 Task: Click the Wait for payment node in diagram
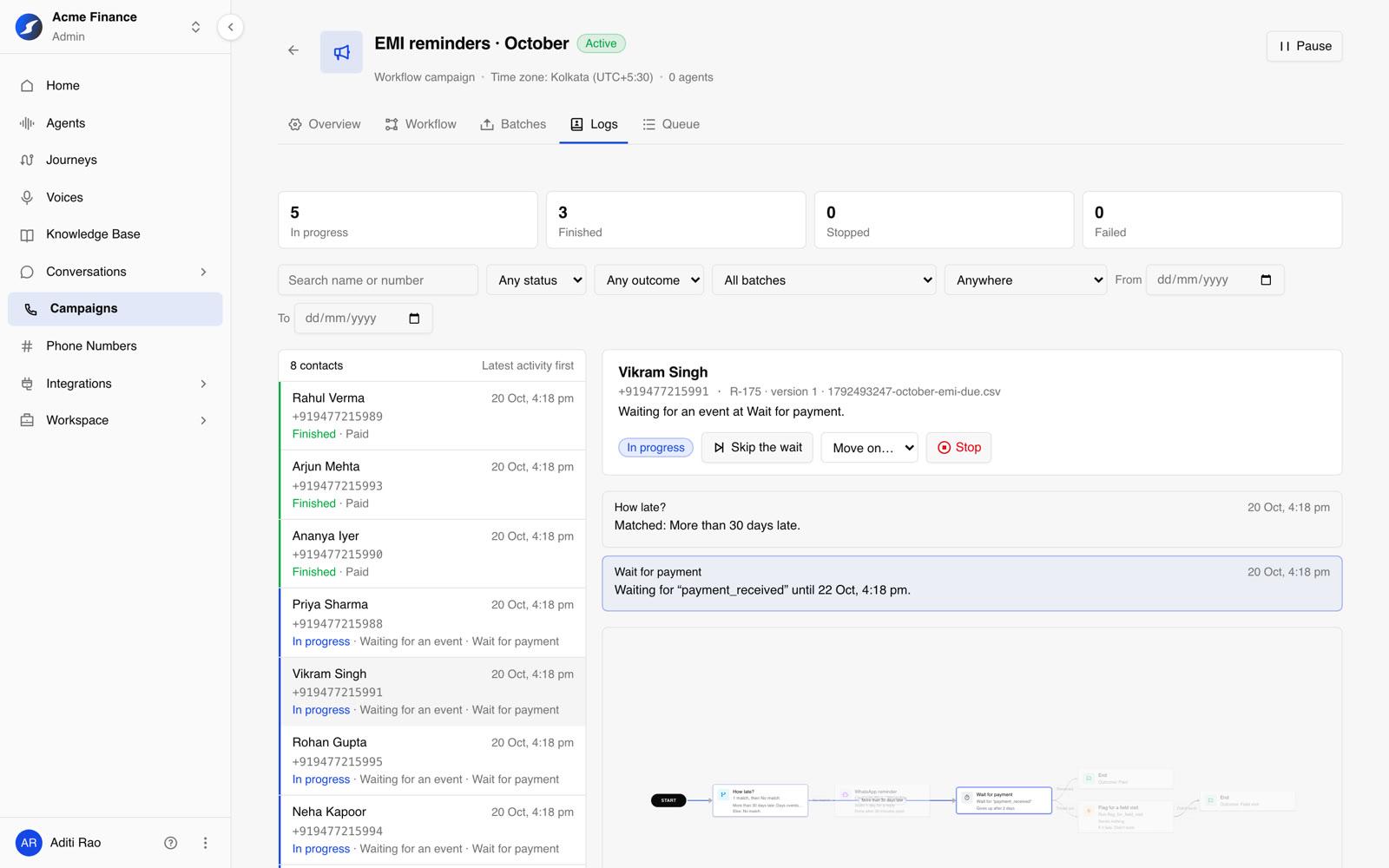click(1004, 800)
